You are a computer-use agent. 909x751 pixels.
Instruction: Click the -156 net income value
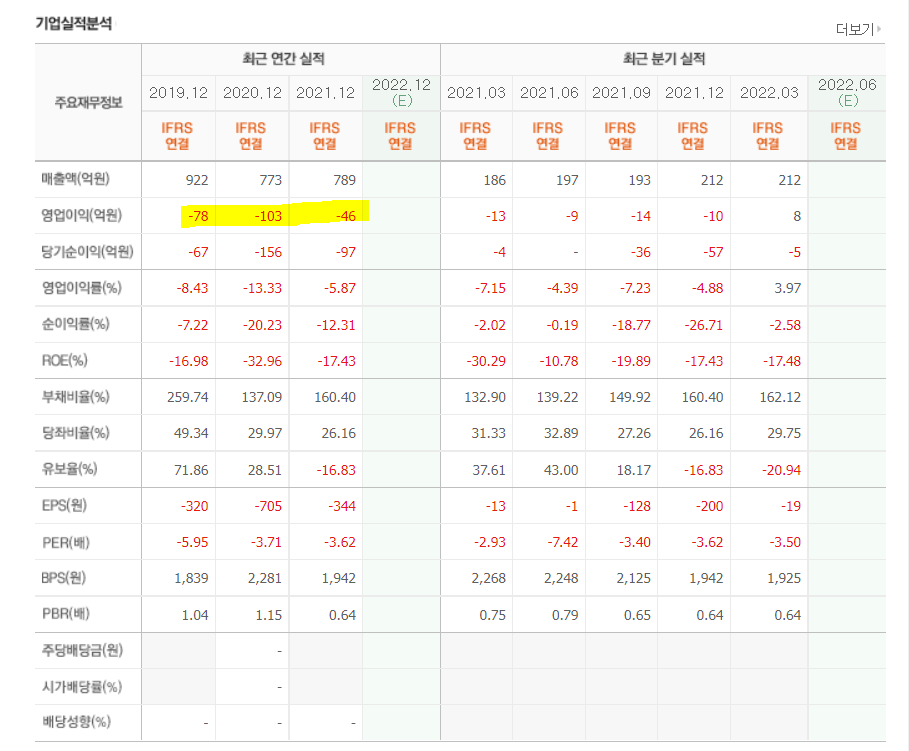pos(268,252)
